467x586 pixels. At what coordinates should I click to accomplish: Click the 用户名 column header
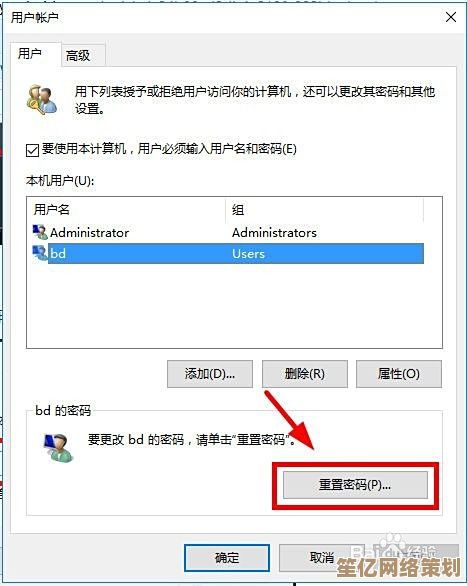pyautogui.click(x=127, y=210)
